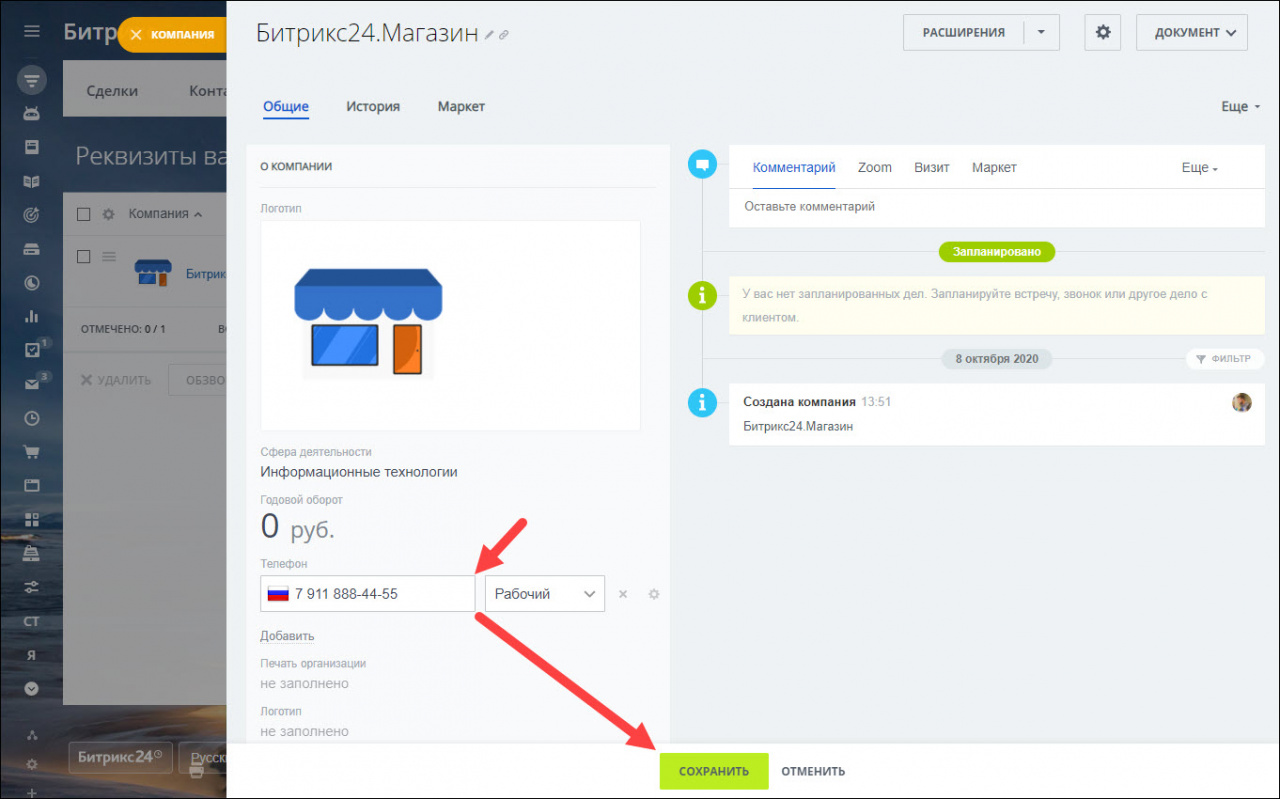Open the gear icon at the sidebar bottom

click(32, 764)
